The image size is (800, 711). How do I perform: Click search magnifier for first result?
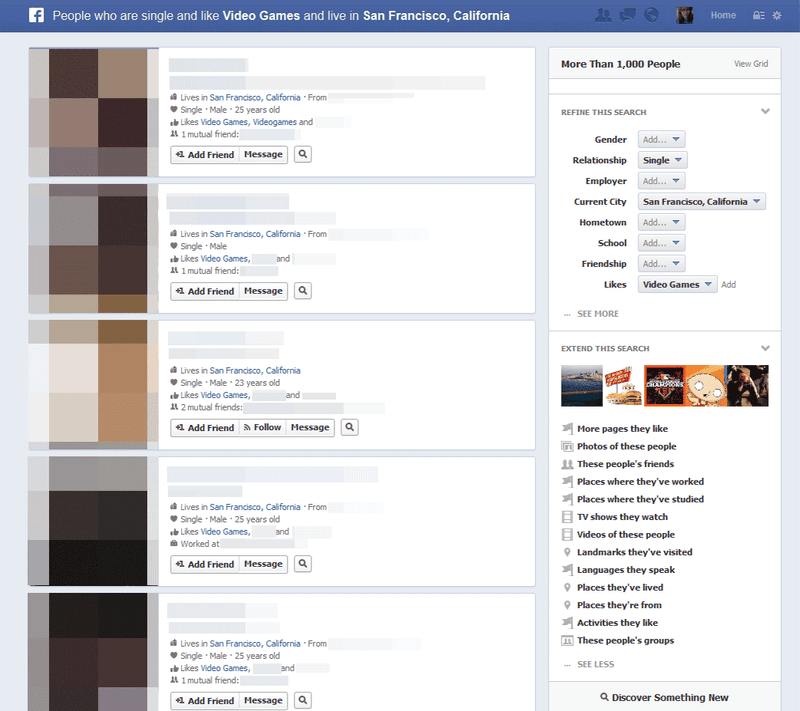click(303, 154)
